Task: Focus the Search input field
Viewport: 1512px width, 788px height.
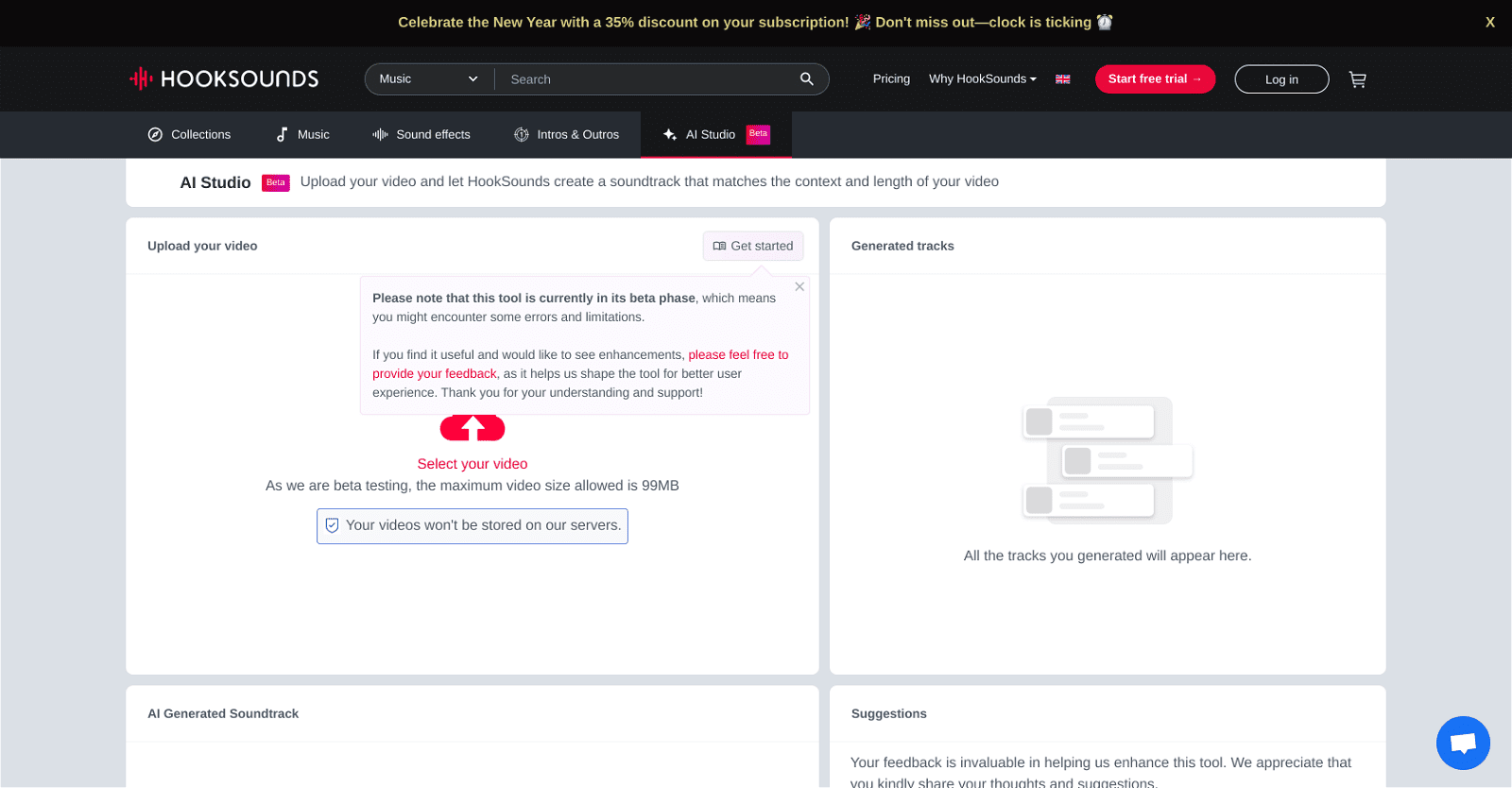Action: click(647, 79)
